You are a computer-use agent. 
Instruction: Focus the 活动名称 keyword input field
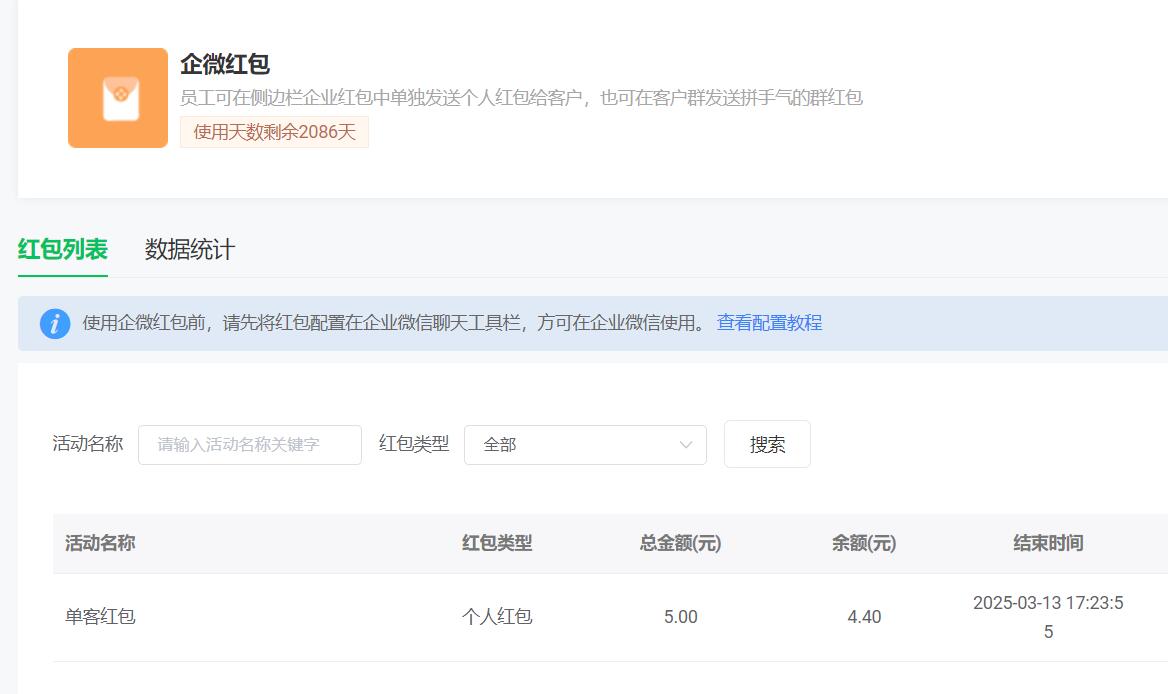[x=250, y=445]
